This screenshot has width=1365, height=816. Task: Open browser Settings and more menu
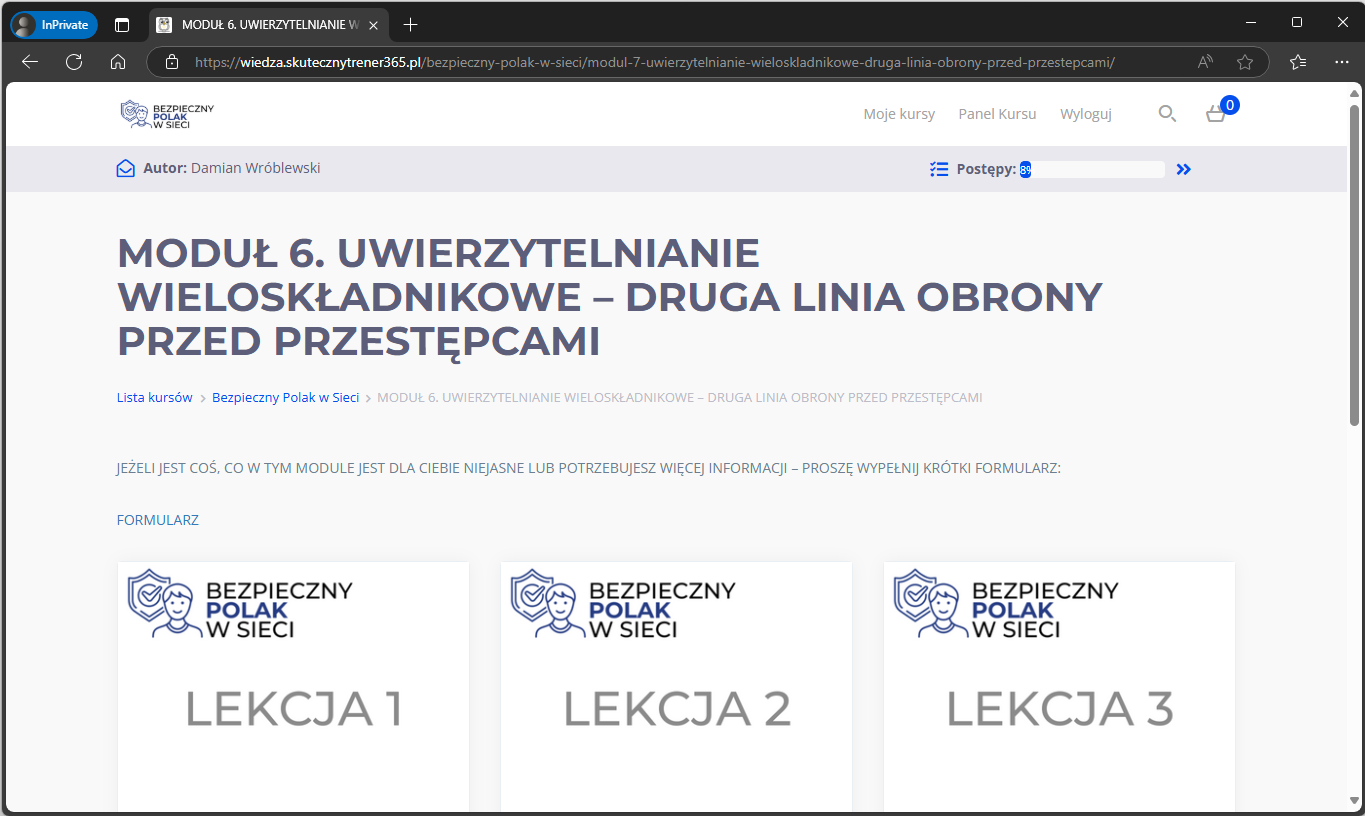[1342, 62]
